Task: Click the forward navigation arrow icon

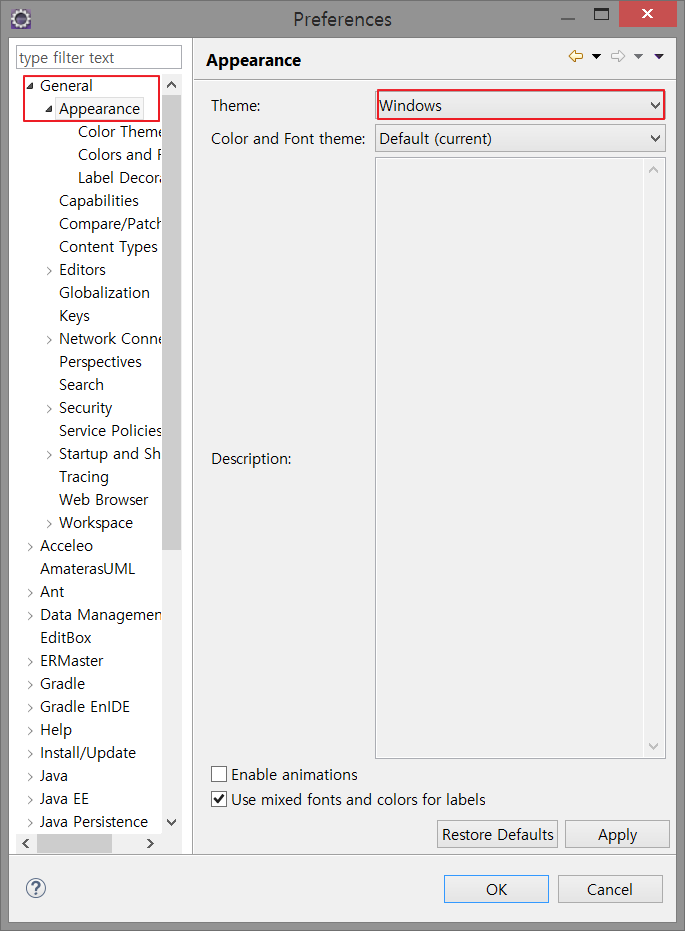Action: click(x=618, y=56)
